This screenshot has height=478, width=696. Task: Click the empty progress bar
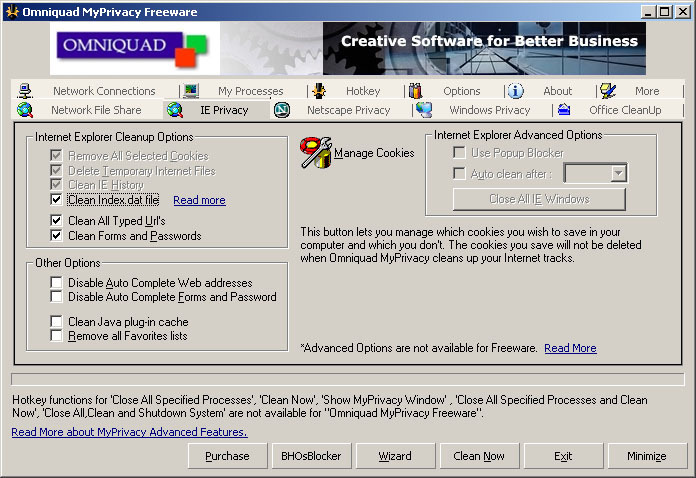[348, 379]
